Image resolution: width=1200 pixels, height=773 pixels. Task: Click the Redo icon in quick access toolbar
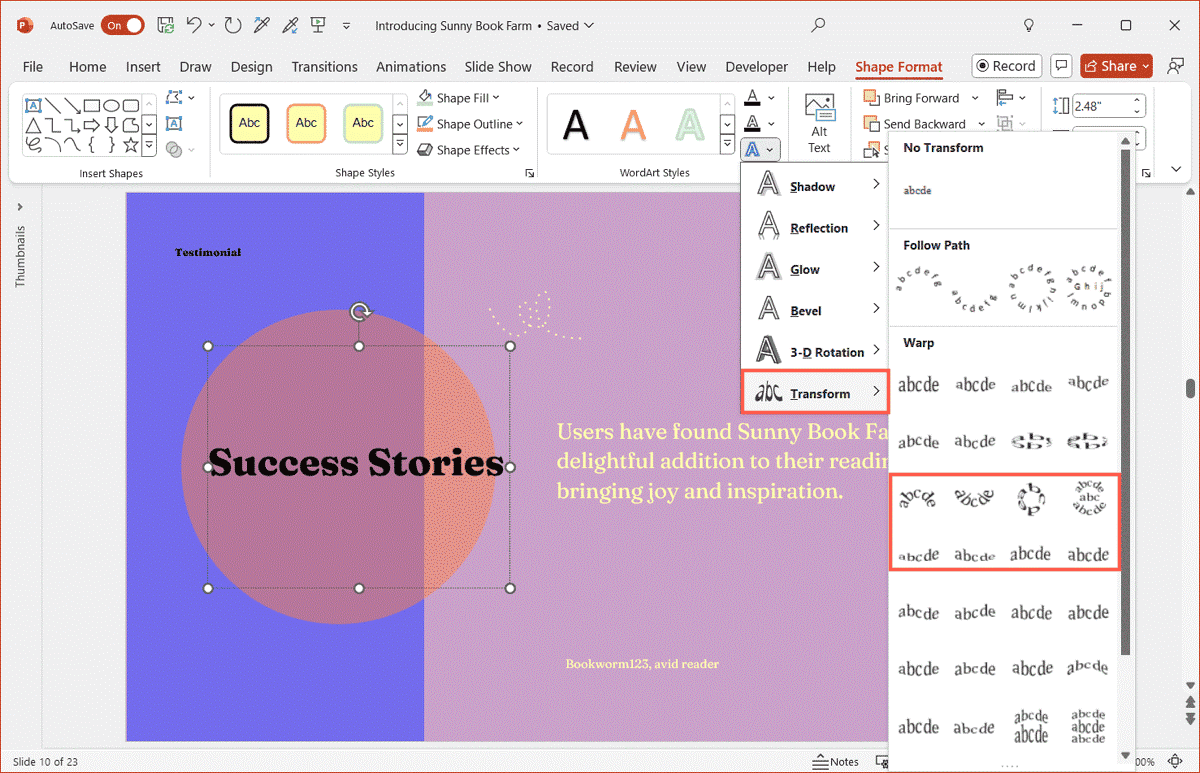pos(233,25)
